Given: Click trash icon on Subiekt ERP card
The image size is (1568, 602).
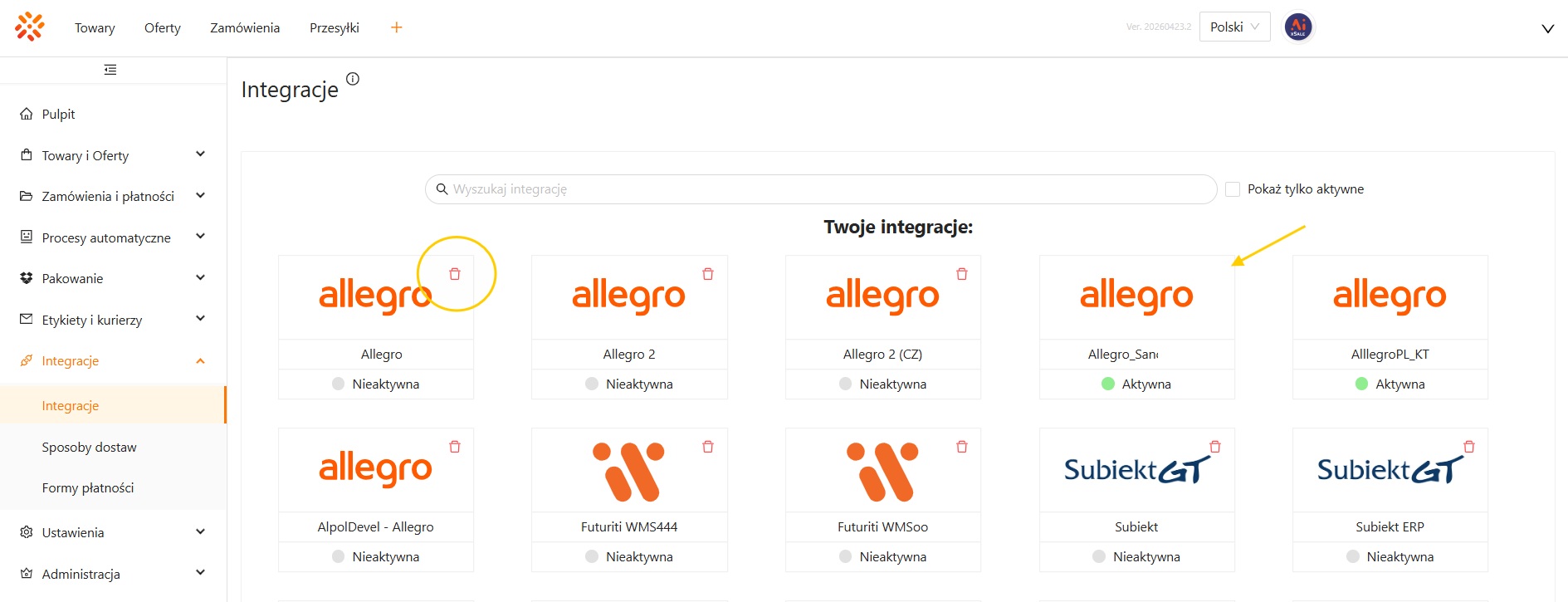Looking at the screenshot, I should click(x=1469, y=447).
